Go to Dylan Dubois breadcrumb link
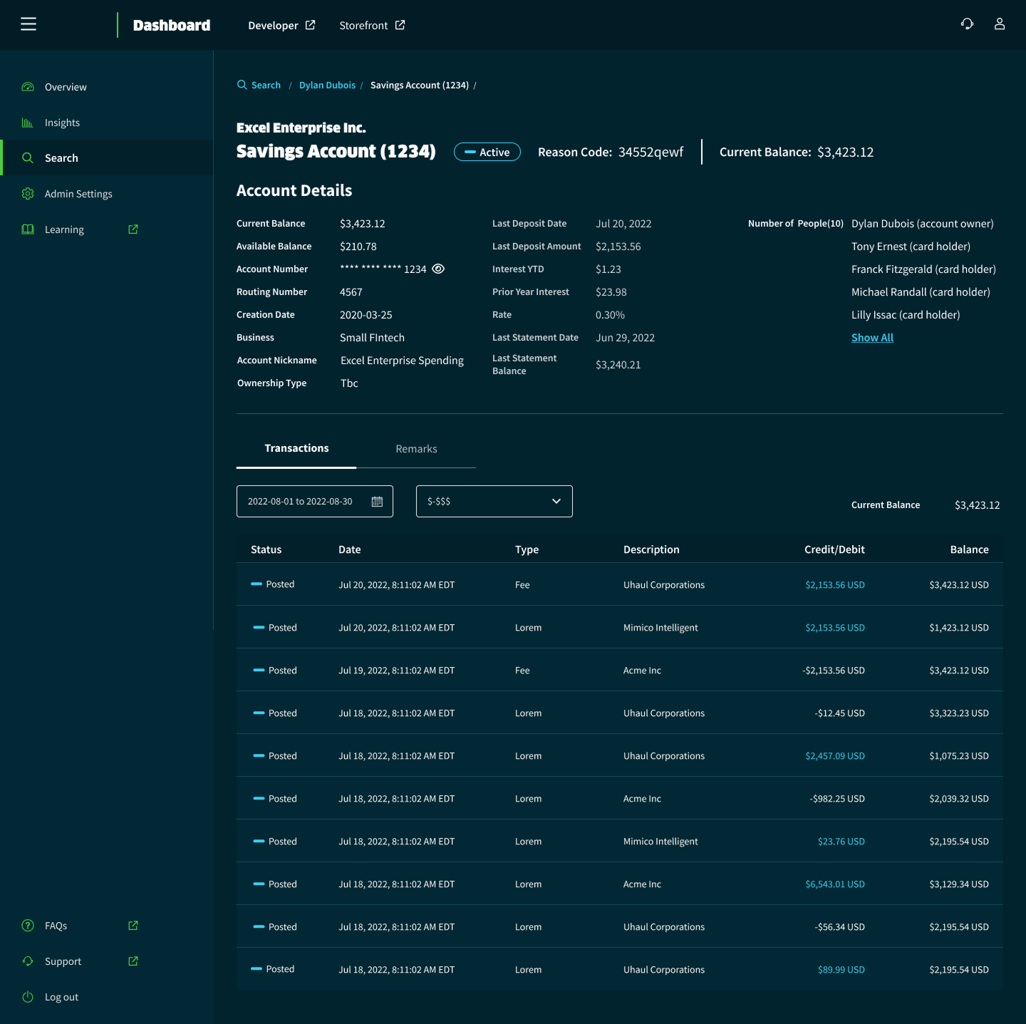Image resolution: width=1026 pixels, height=1024 pixels. (x=327, y=85)
